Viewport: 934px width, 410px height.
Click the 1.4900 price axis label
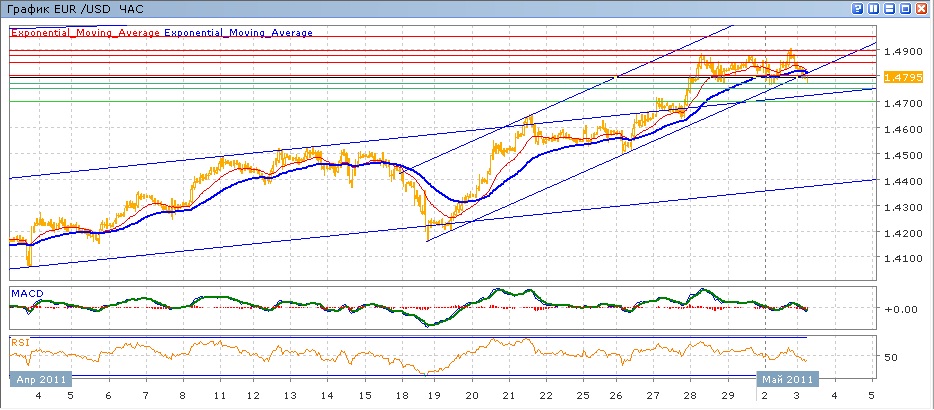tap(904, 51)
